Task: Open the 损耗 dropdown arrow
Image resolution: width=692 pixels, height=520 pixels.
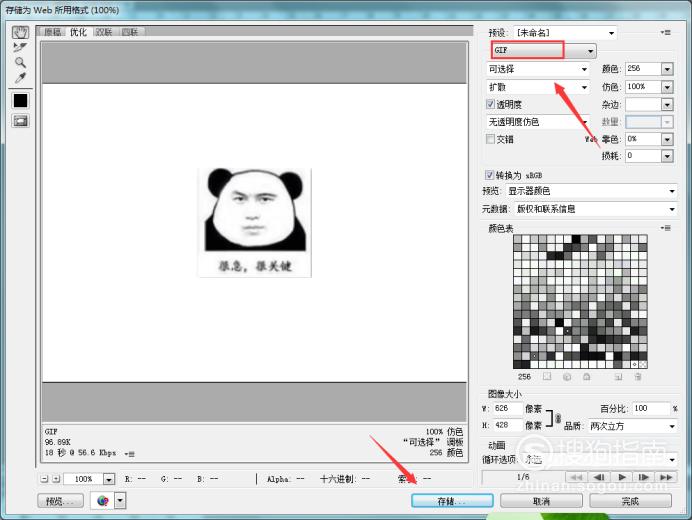Action: click(667, 156)
